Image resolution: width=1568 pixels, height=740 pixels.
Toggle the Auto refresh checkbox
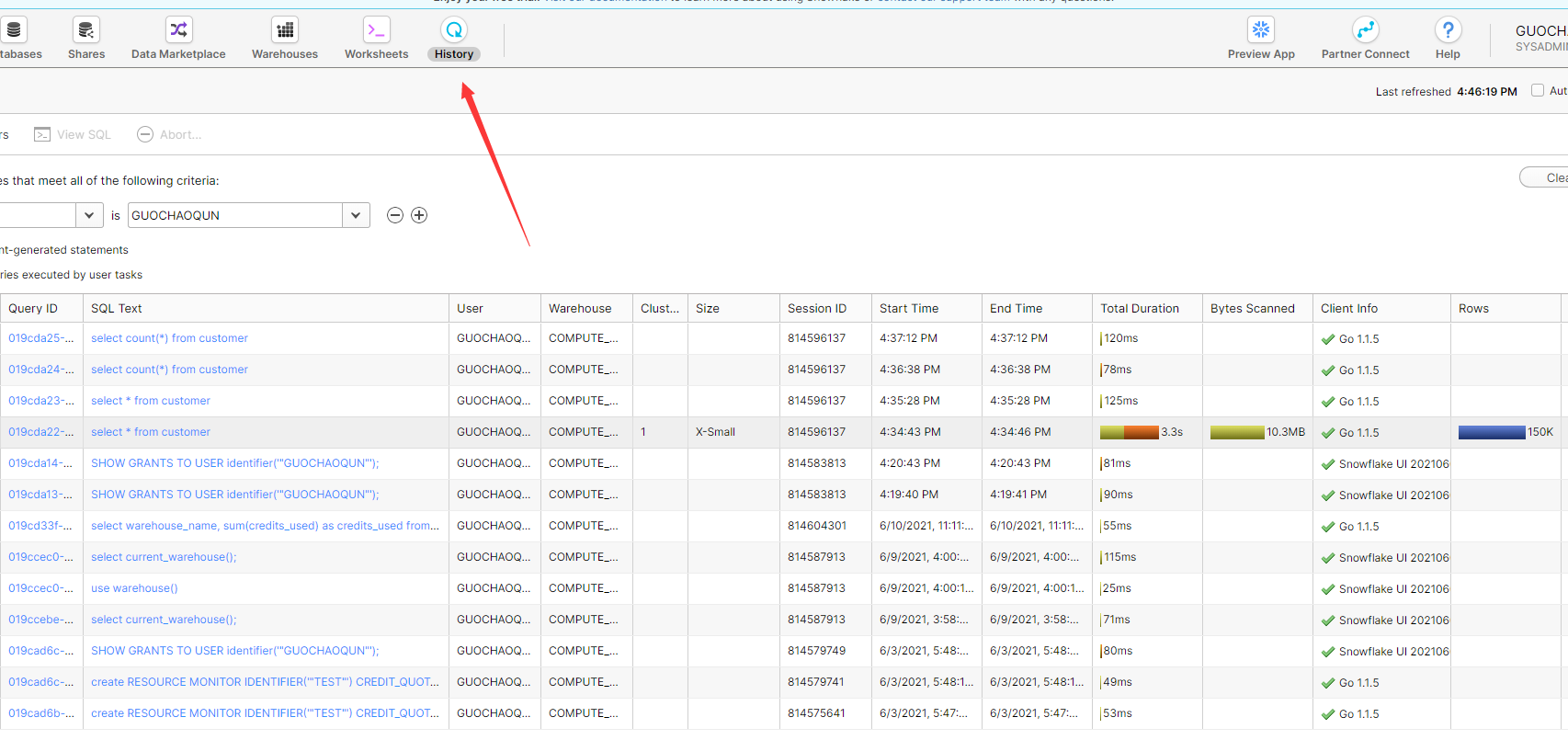pyautogui.click(x=1538, y=90)
